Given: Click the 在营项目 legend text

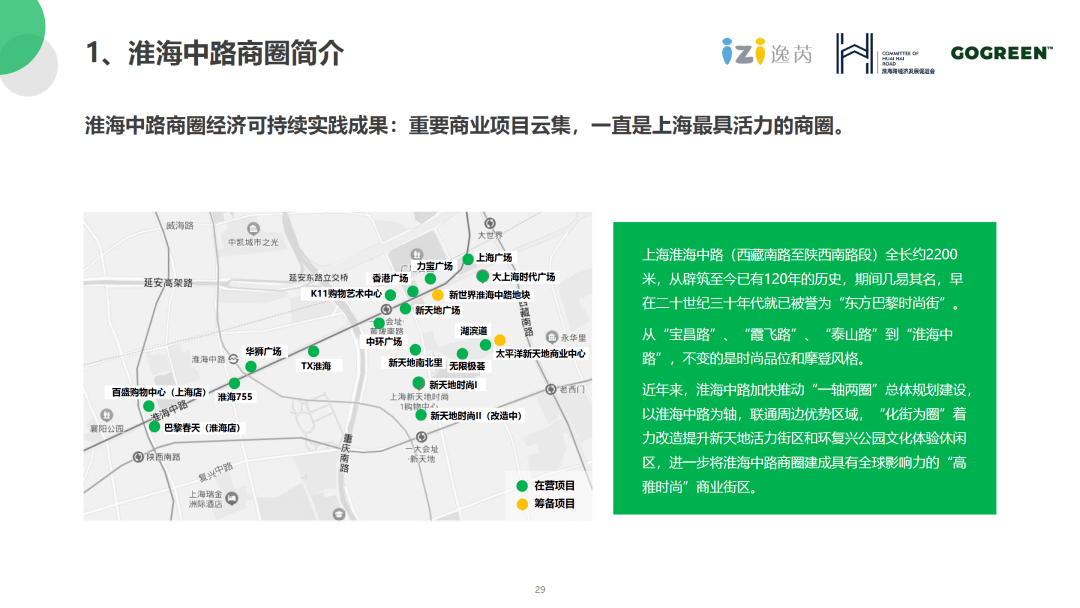Looking at the screenshot, I should [554, 486].
